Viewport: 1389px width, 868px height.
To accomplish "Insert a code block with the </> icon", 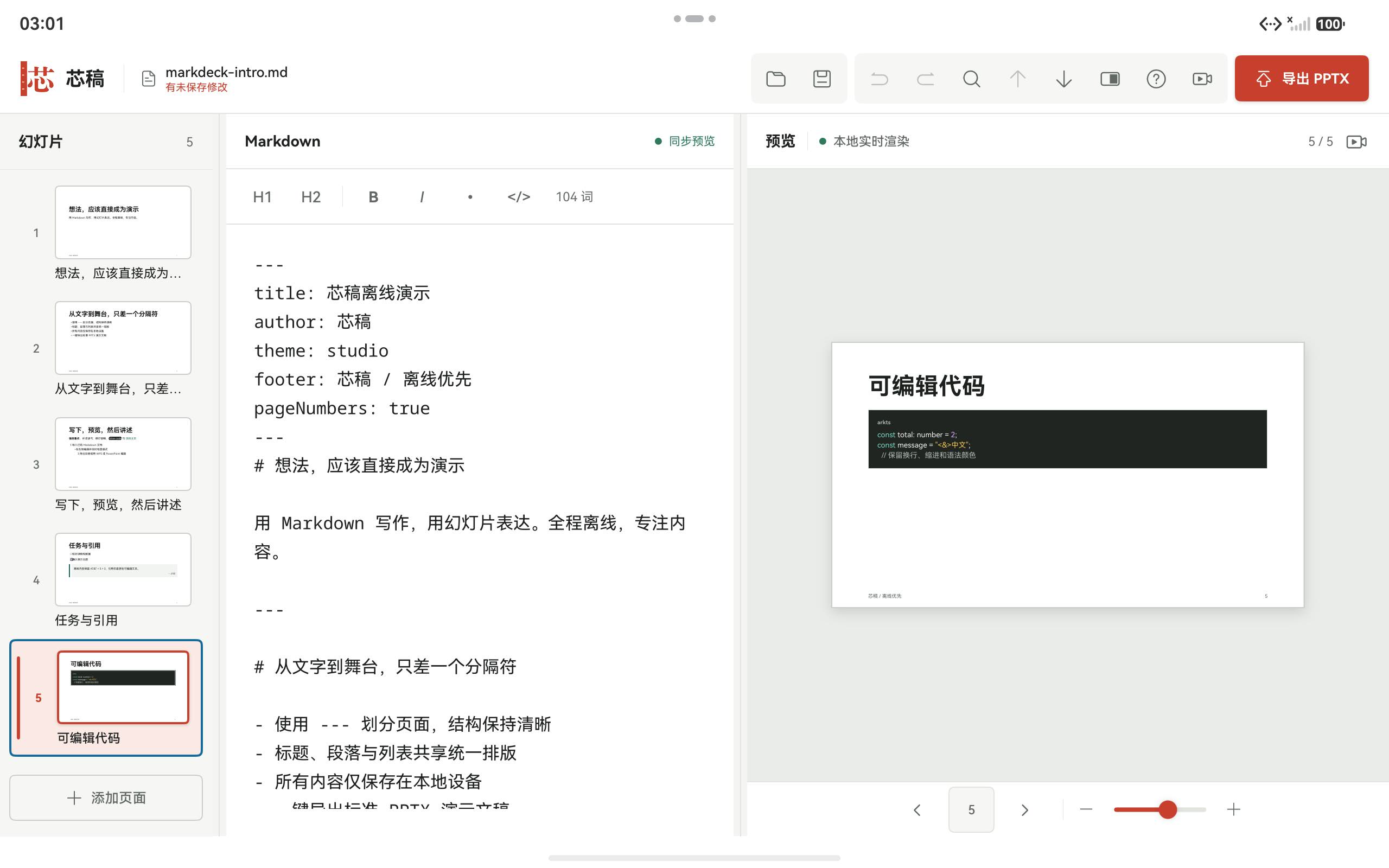I will point(518,197).
